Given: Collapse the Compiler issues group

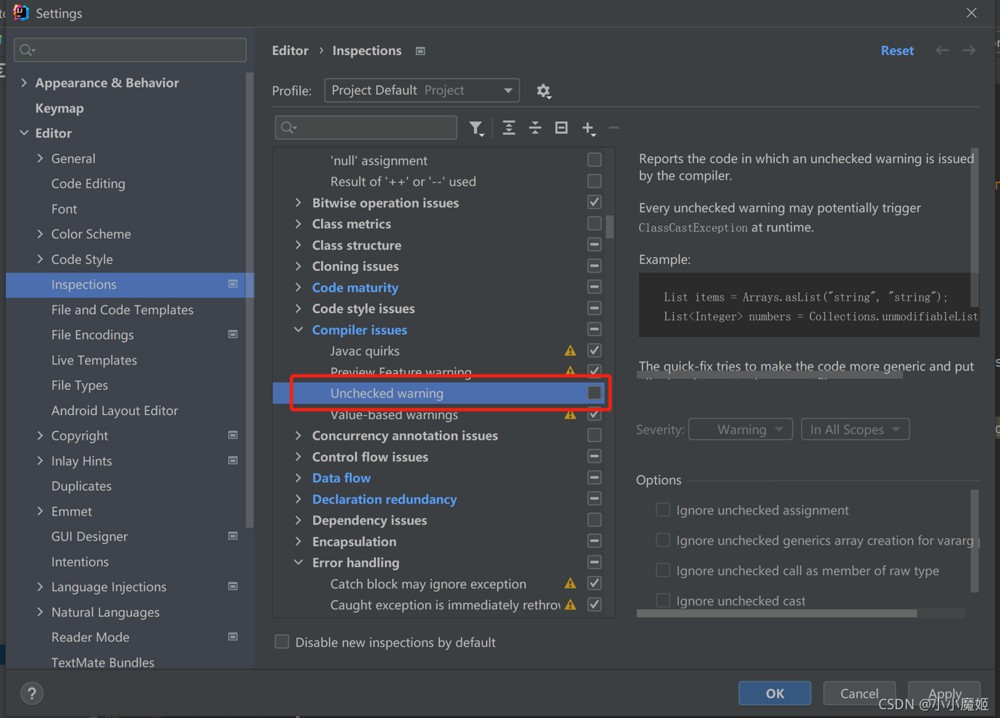Looking at the screenshot, I should 298,330.
